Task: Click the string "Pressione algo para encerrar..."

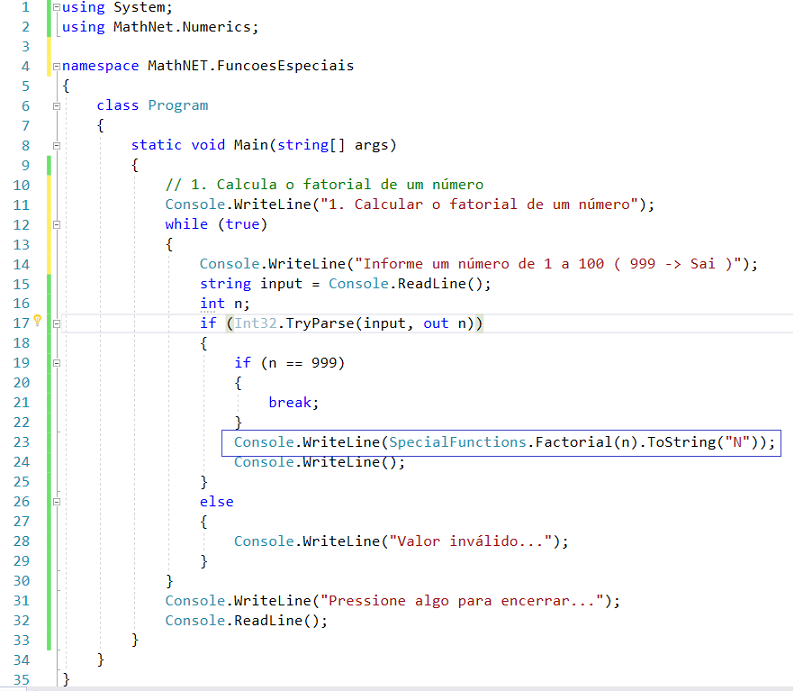Action: (462, 601)
